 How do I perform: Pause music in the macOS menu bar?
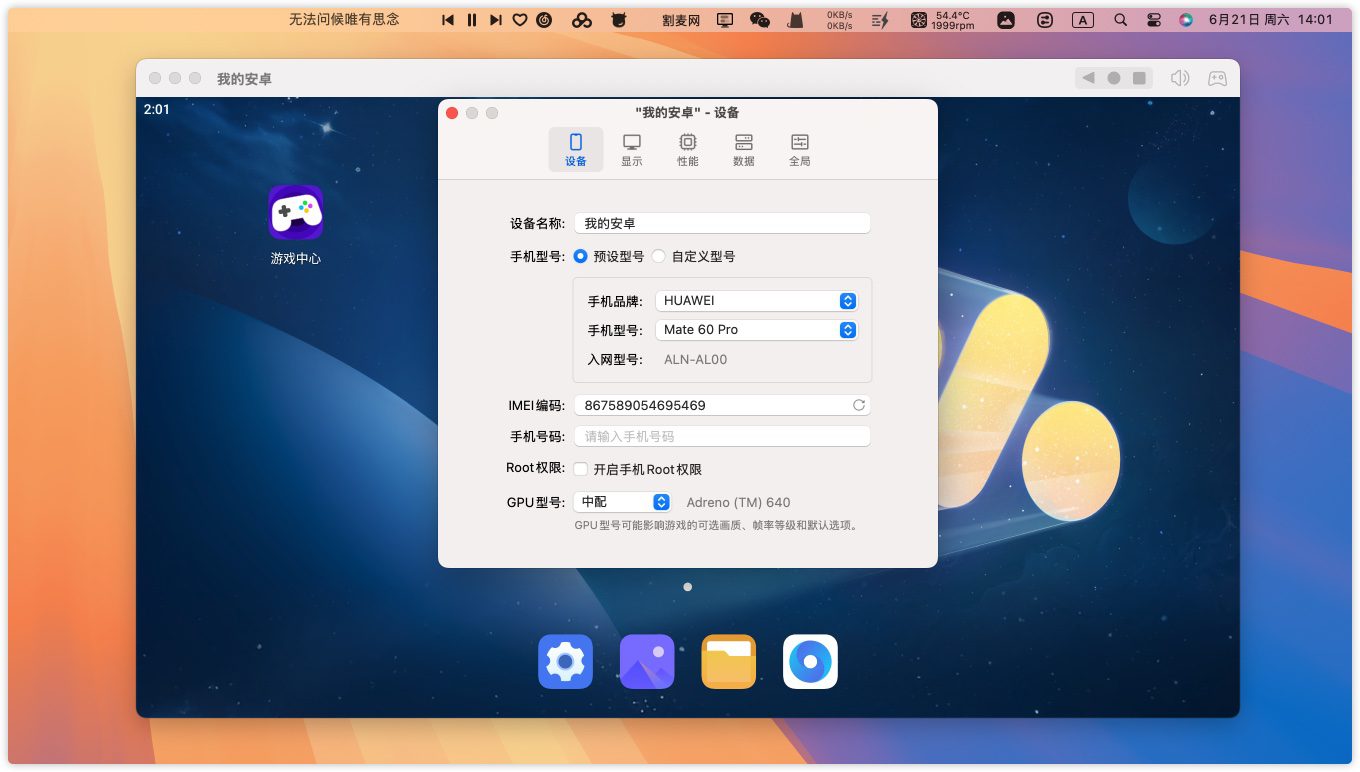pos(472,19)
